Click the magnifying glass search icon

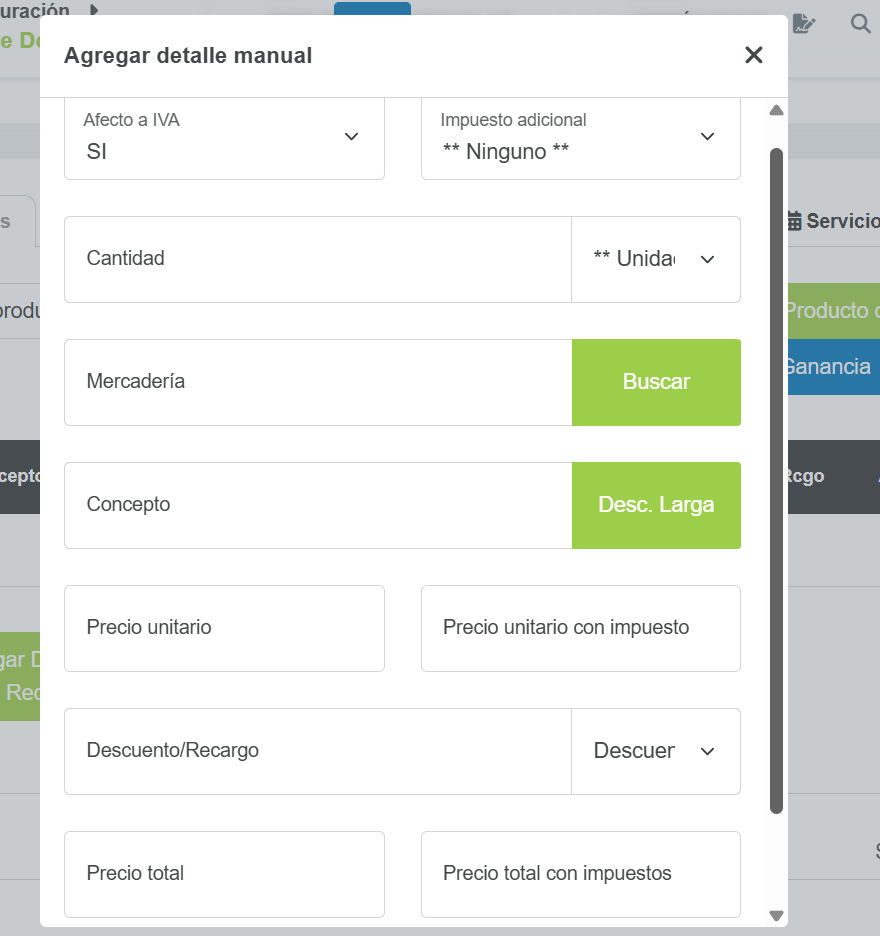click(860, 24)
